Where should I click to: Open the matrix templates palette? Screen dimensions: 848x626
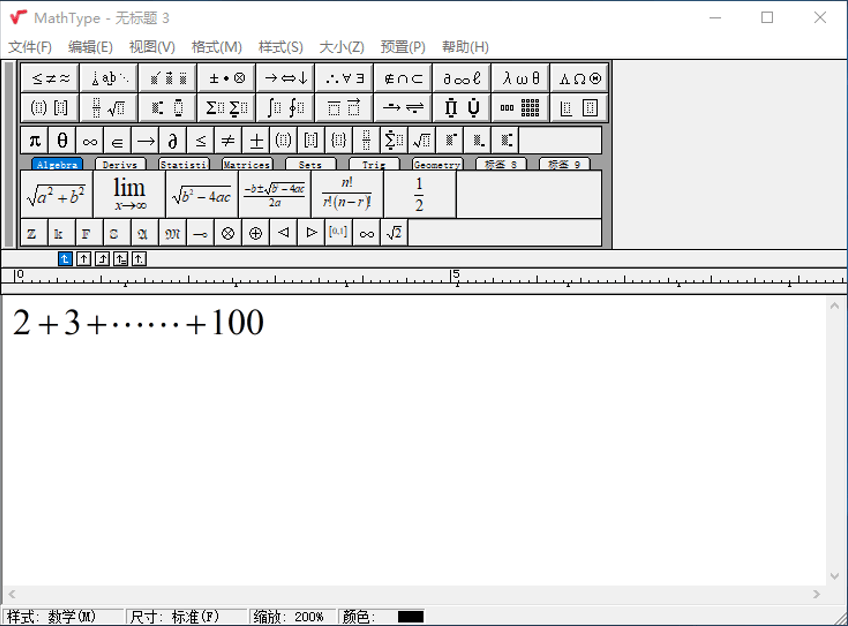[x=521, y=108]
